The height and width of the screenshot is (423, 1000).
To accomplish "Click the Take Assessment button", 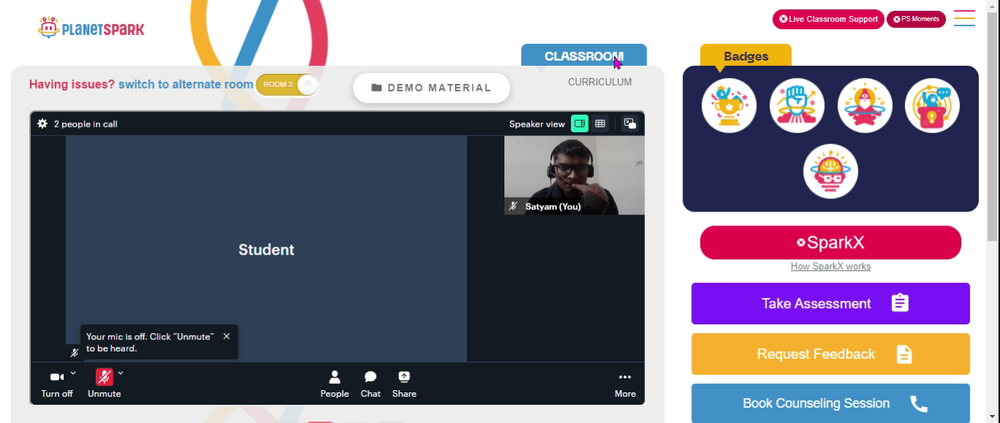I will click(x=830, y=304).
